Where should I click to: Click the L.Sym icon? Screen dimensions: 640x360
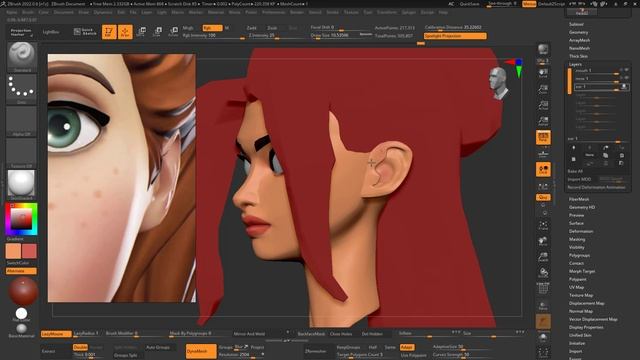[543, 187]
